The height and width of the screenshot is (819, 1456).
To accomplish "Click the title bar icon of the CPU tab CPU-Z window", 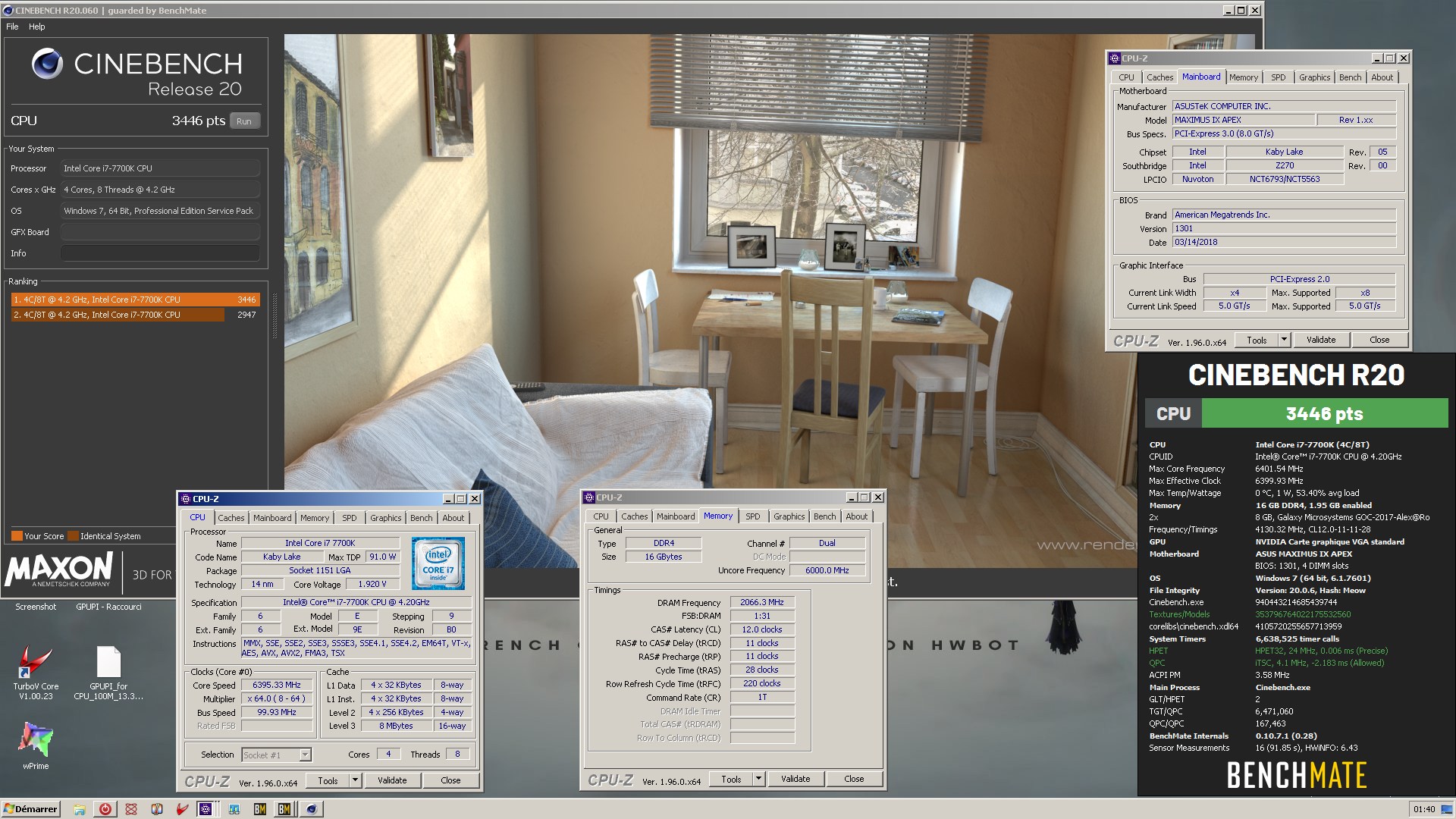I will pos(185,499).
